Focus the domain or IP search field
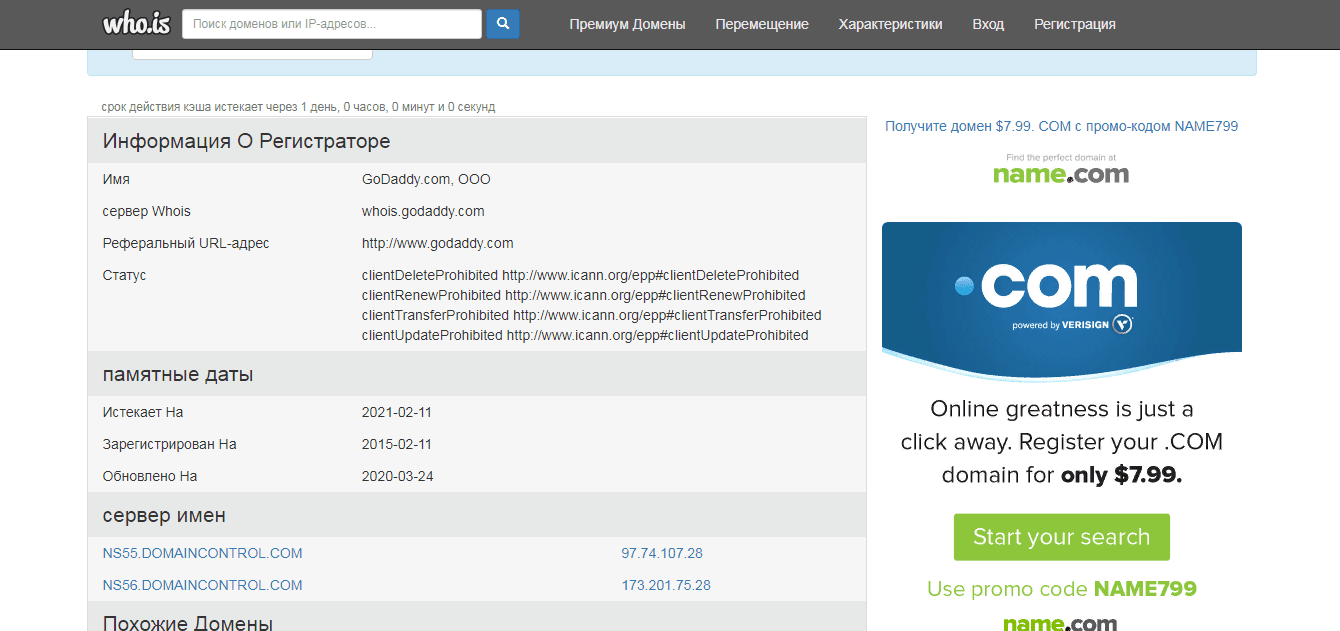The width and height of the screenshot is (1340, 631). (331, 24)
